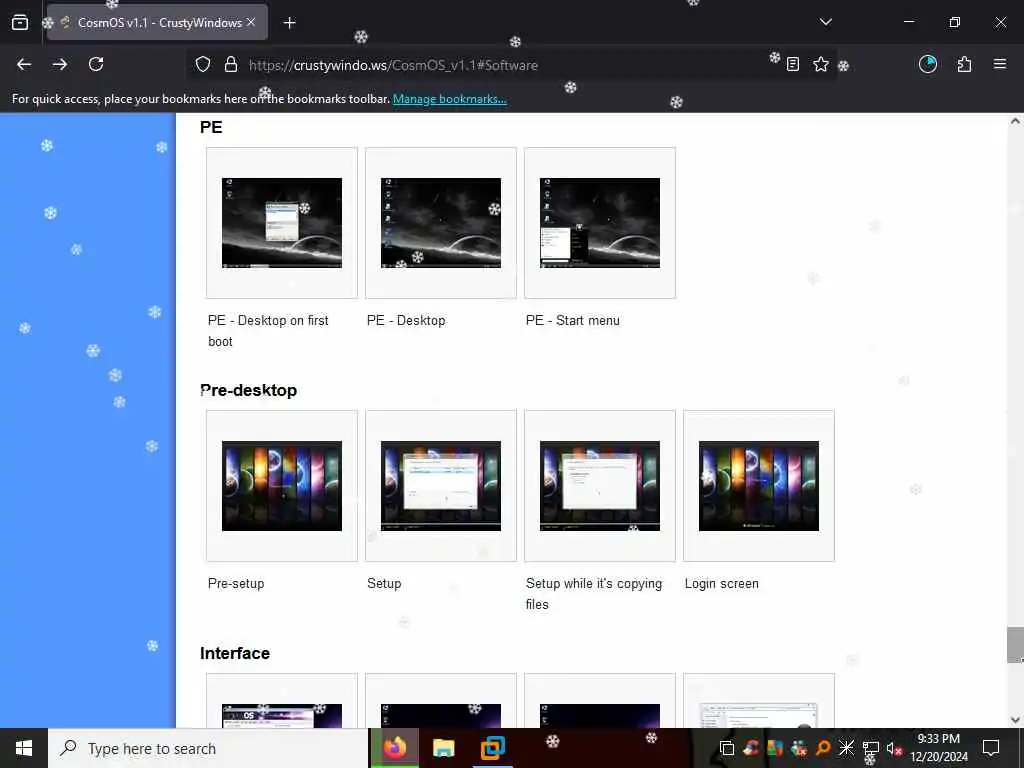Open the Firefox hamburger application menu
The height and width of the screenshot is (768, 1024).
[x=1000, y=64]
